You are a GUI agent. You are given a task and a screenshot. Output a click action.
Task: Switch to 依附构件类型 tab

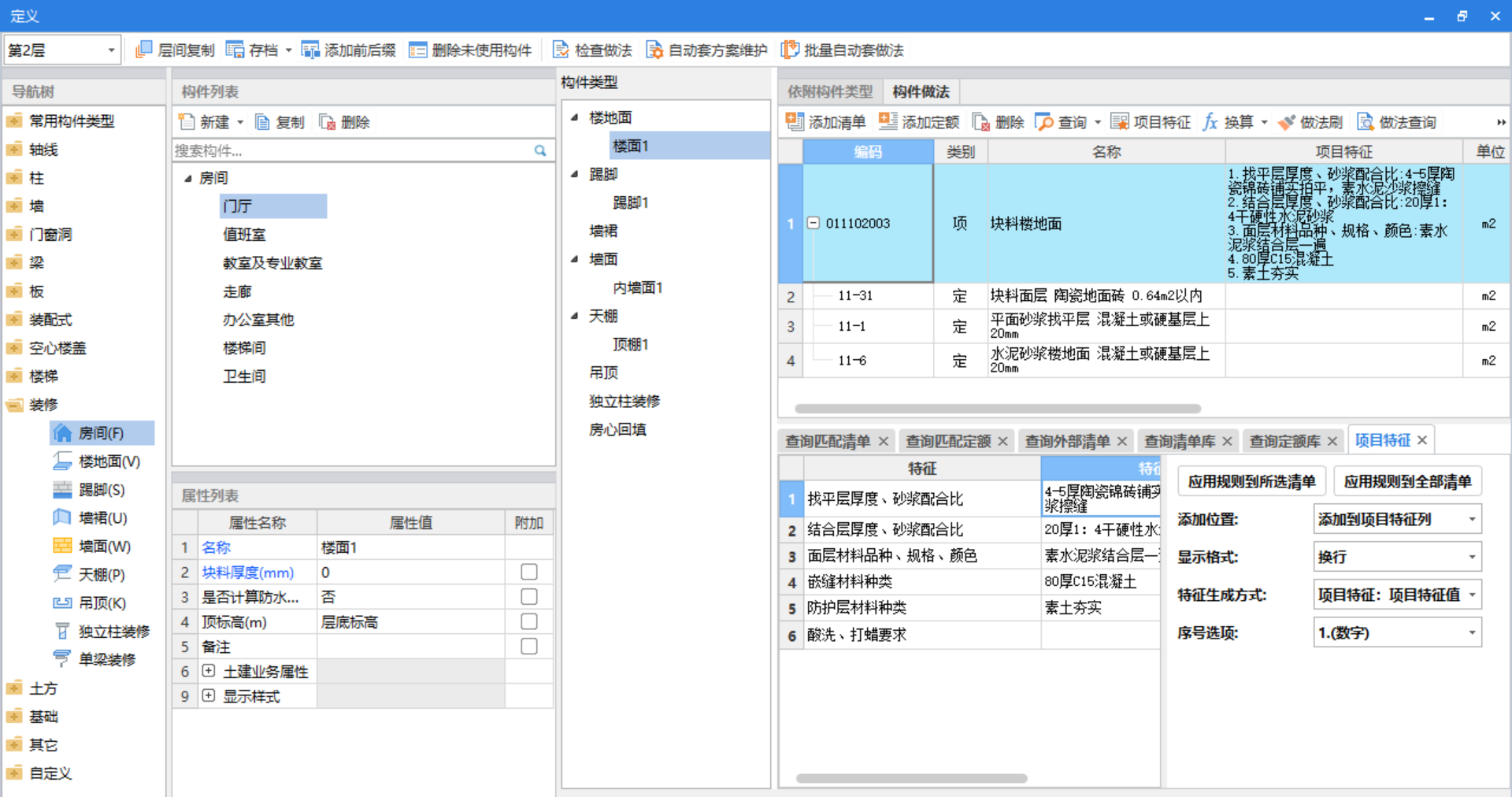click(830, 91)
